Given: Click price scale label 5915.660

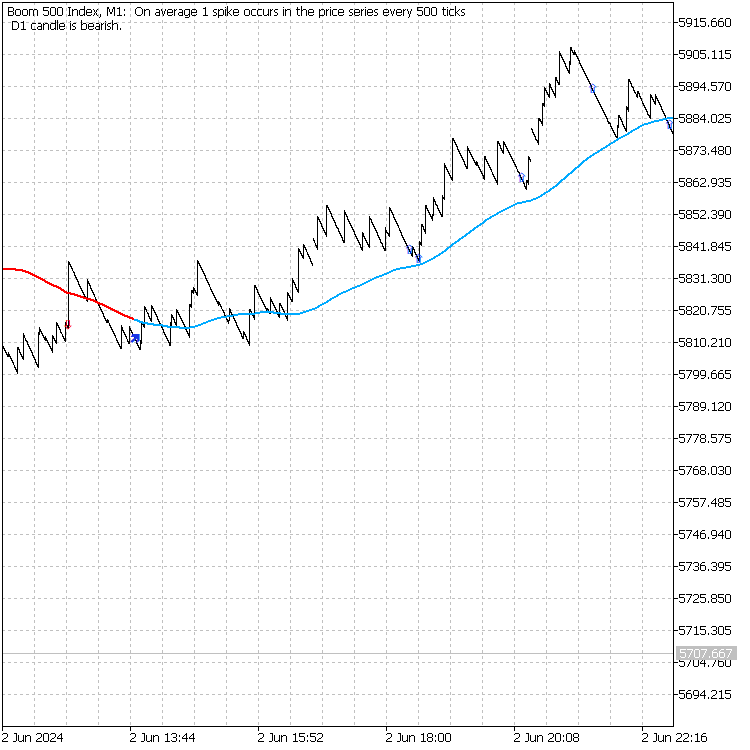Looking at the screenshot, I should (705, 22).
